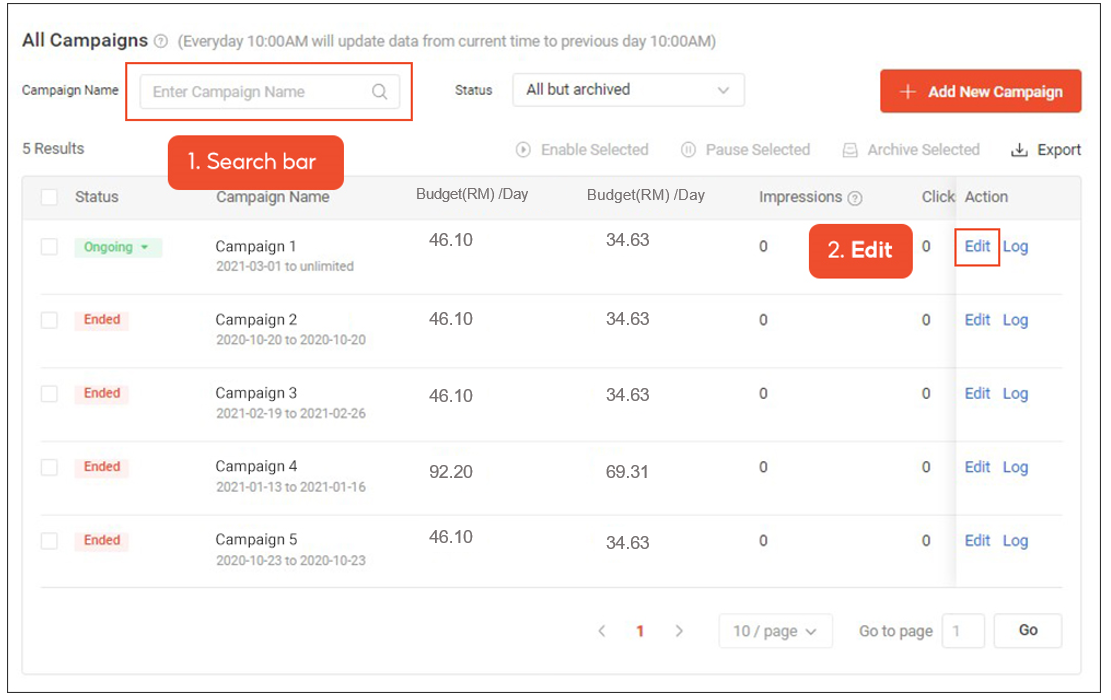Click the magnifier icon in the search bar

tap(379, 91)
